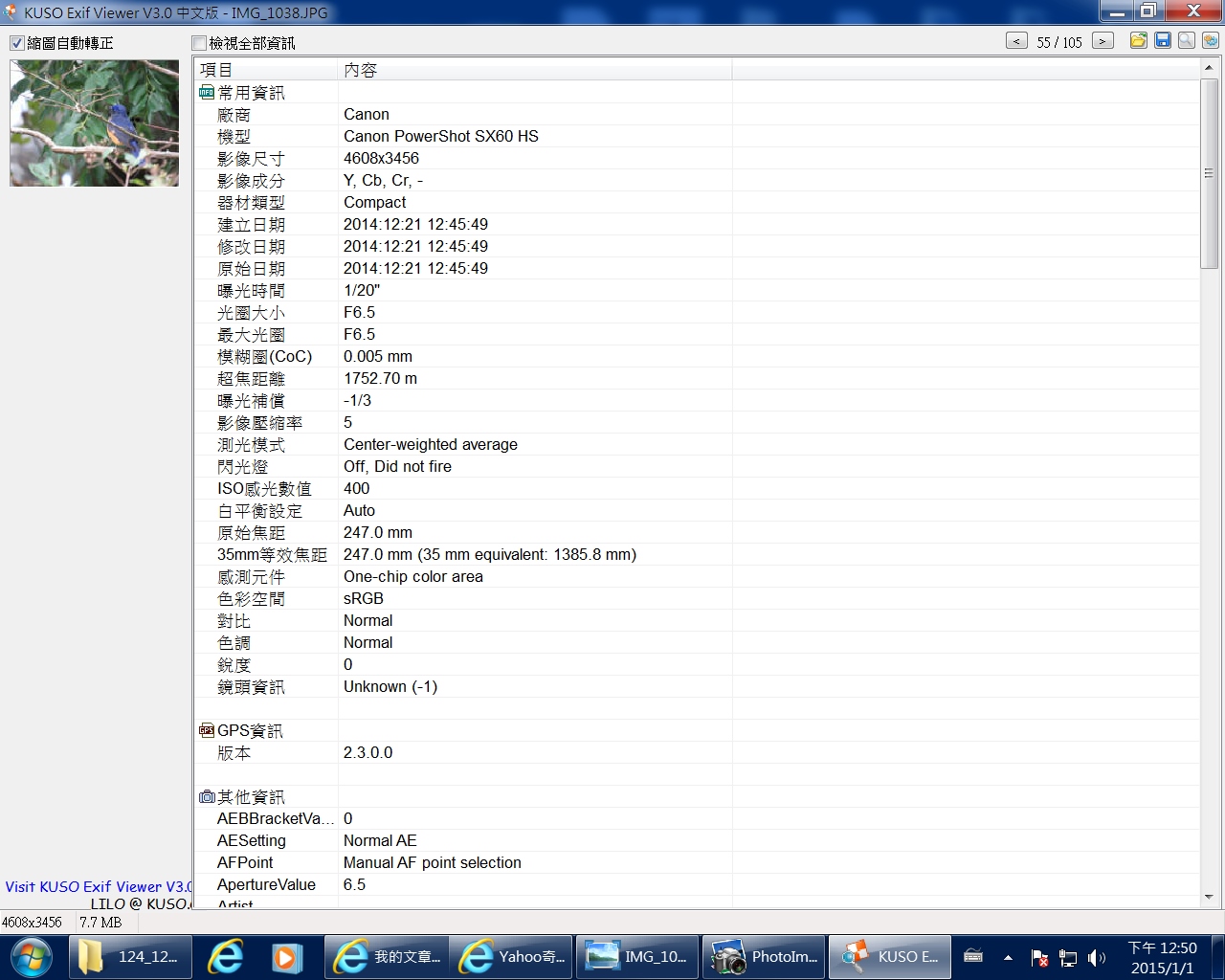Select the AEBBracketVa... row label
The image size is (1225, 980).
pos(276,819)
